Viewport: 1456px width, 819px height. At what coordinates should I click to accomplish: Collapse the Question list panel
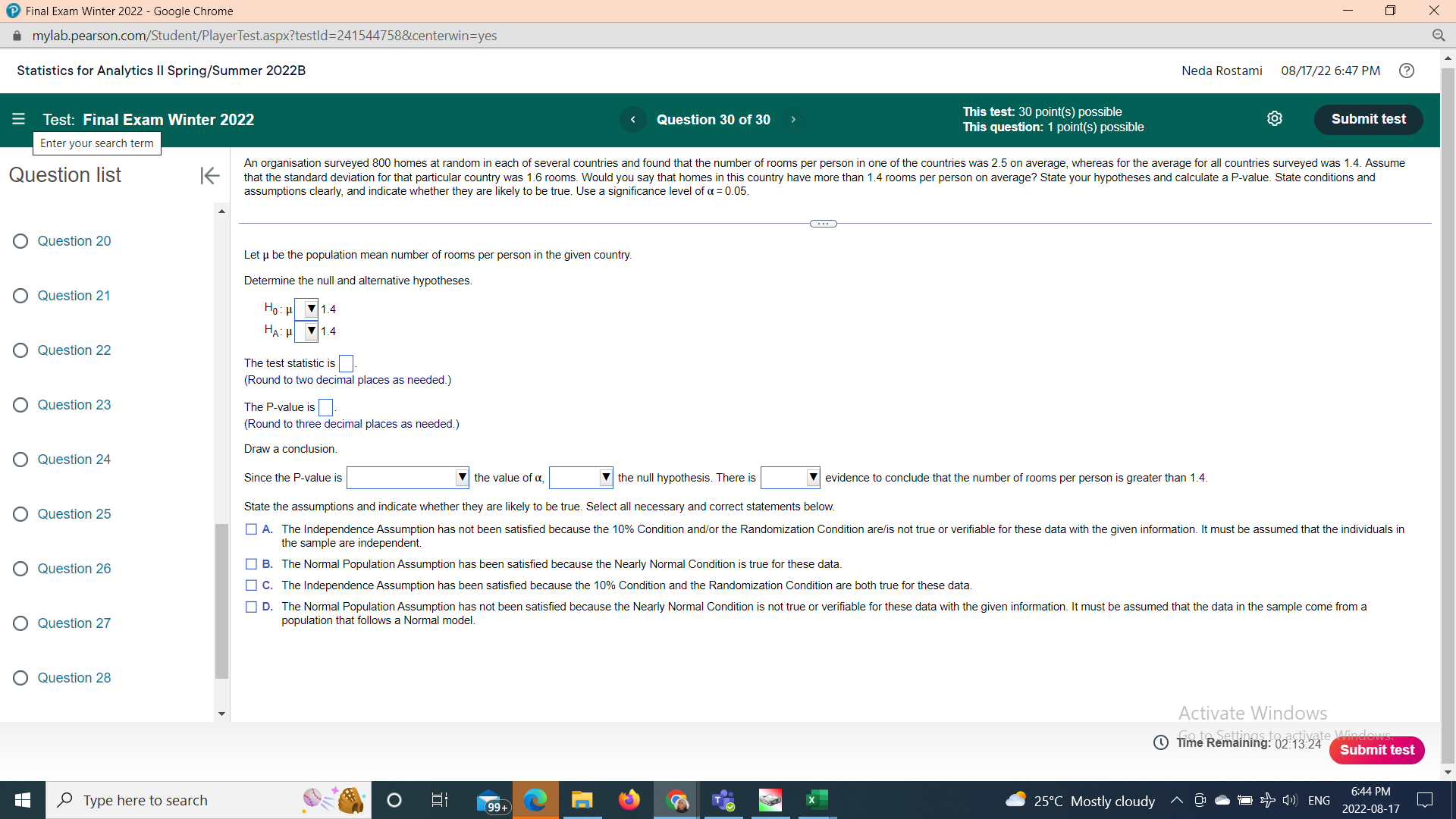click(209, 175)
